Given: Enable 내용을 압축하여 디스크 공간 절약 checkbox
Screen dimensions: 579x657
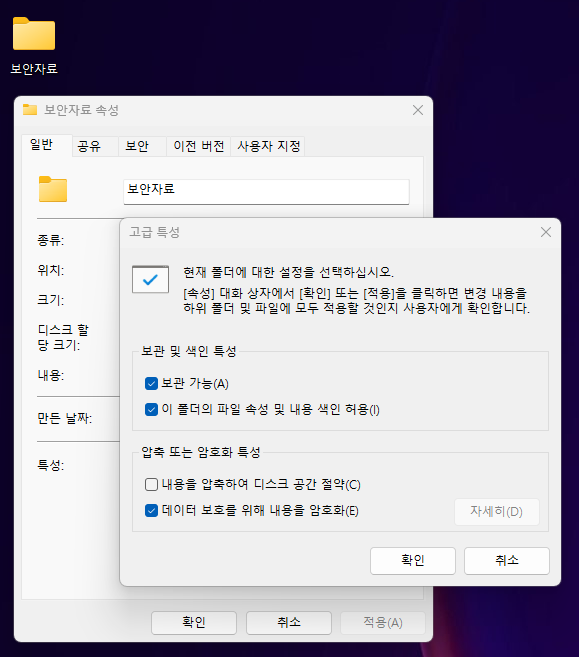Looking at the screenshot, I should [x=151, y=484].
